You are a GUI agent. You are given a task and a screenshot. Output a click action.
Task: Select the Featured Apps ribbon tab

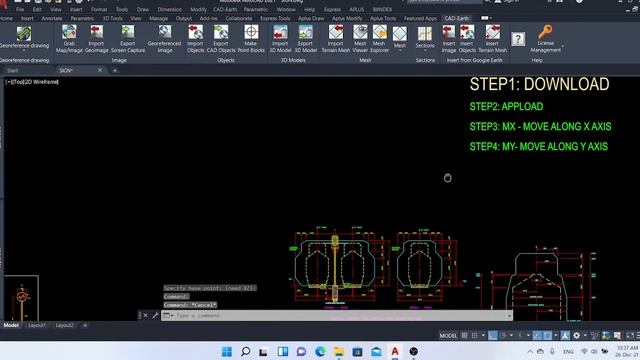(420, 18)
